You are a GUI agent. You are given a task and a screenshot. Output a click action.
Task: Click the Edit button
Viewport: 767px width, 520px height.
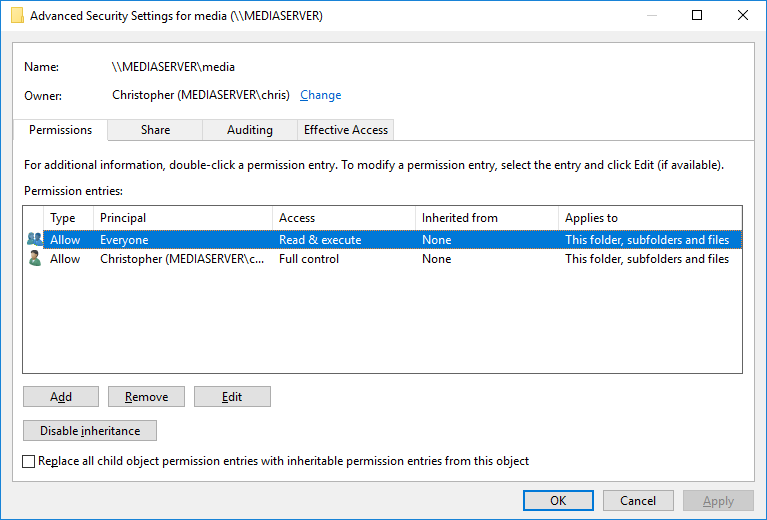click(x=232, y=397)
